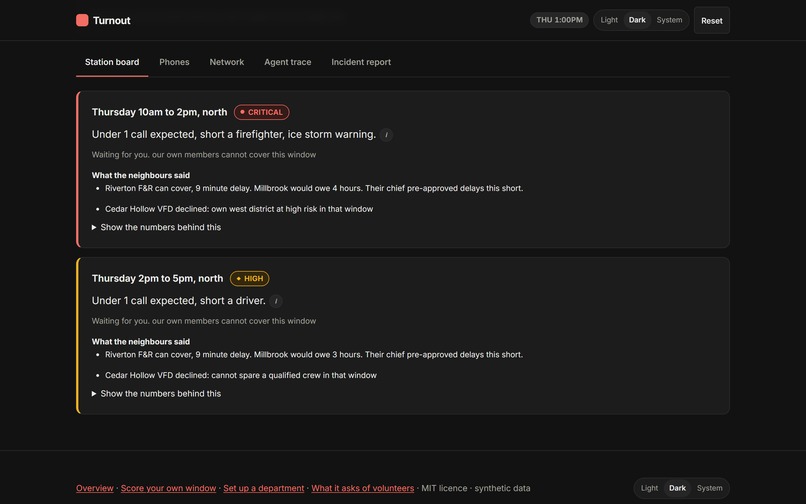Open the Overview footer link
The width and height of the screenshot is (806, 504).
95,488
